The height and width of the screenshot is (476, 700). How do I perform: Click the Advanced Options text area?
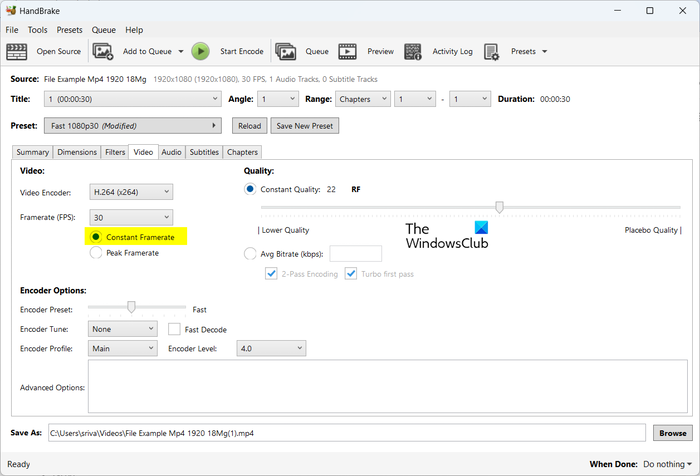(388, 387)
